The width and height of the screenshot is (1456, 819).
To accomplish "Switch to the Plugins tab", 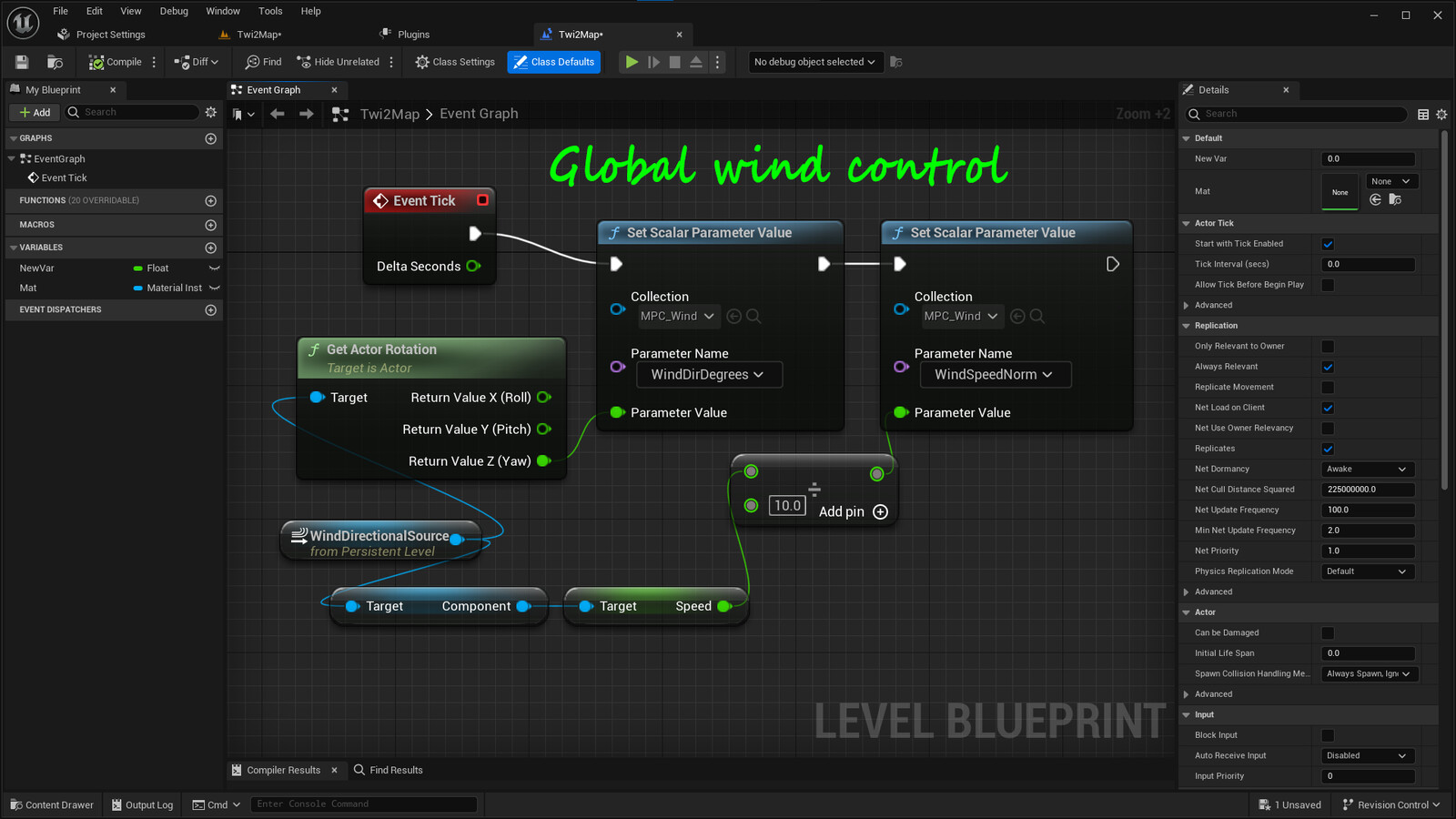I will pyautogui.click(x=413, y=34).
